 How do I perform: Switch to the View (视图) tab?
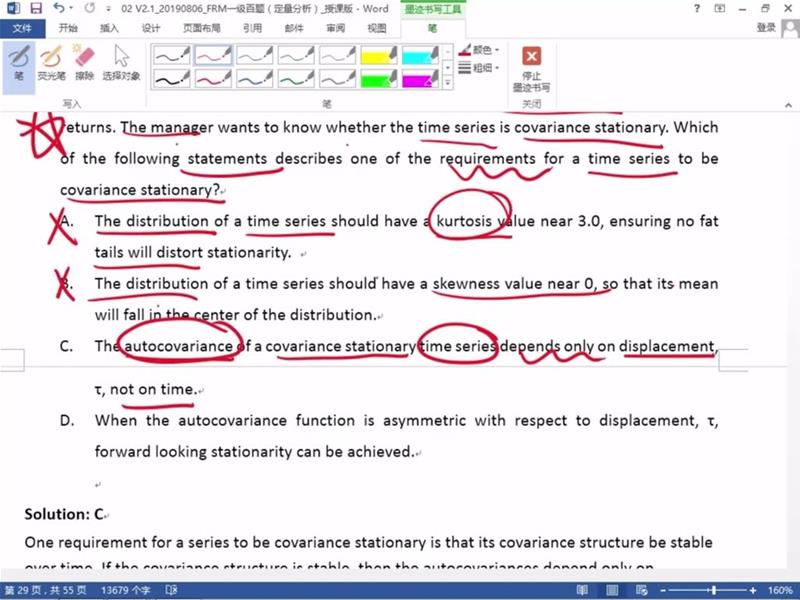point(377,28)
